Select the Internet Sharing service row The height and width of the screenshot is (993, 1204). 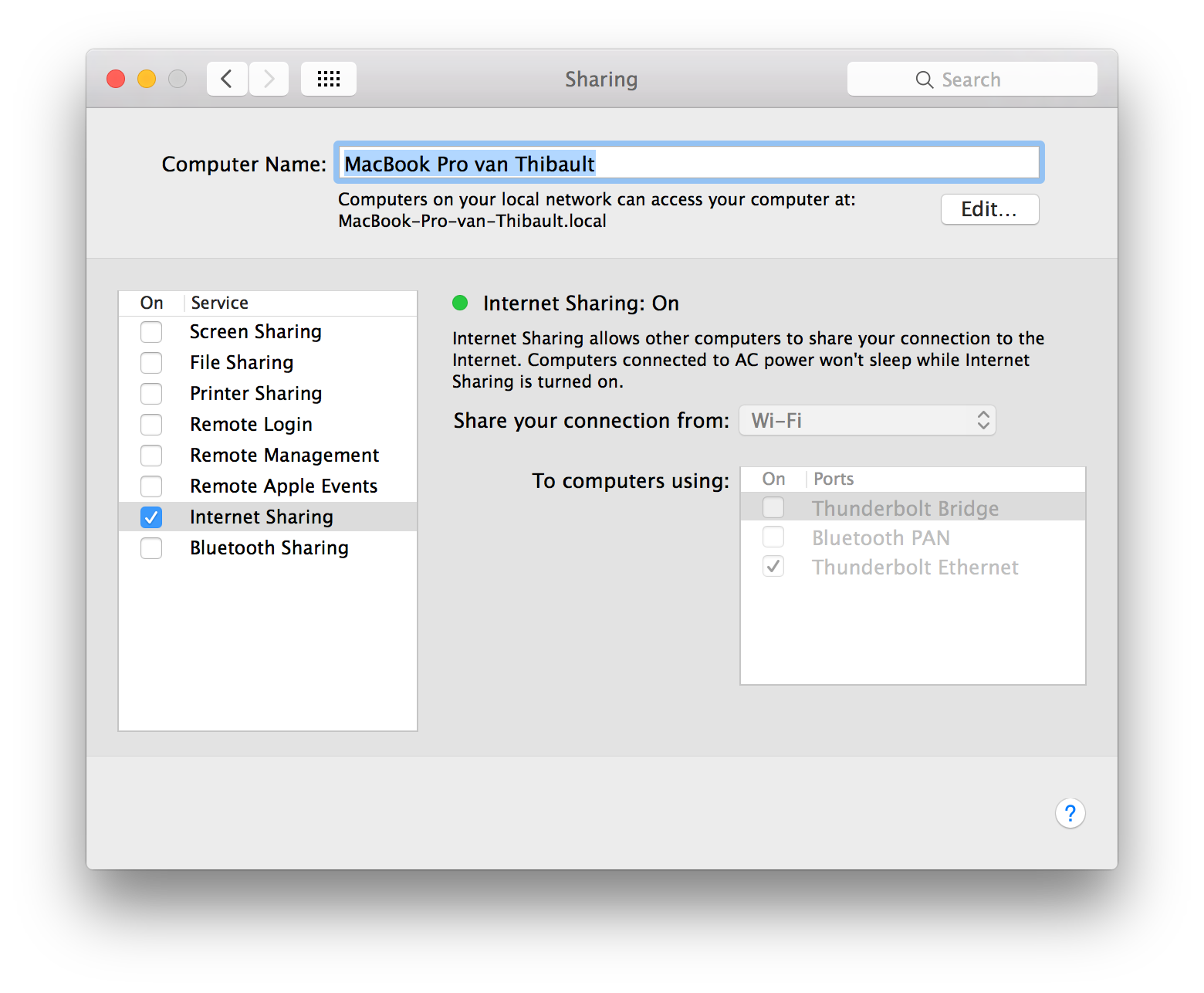[x=268, y=517]
